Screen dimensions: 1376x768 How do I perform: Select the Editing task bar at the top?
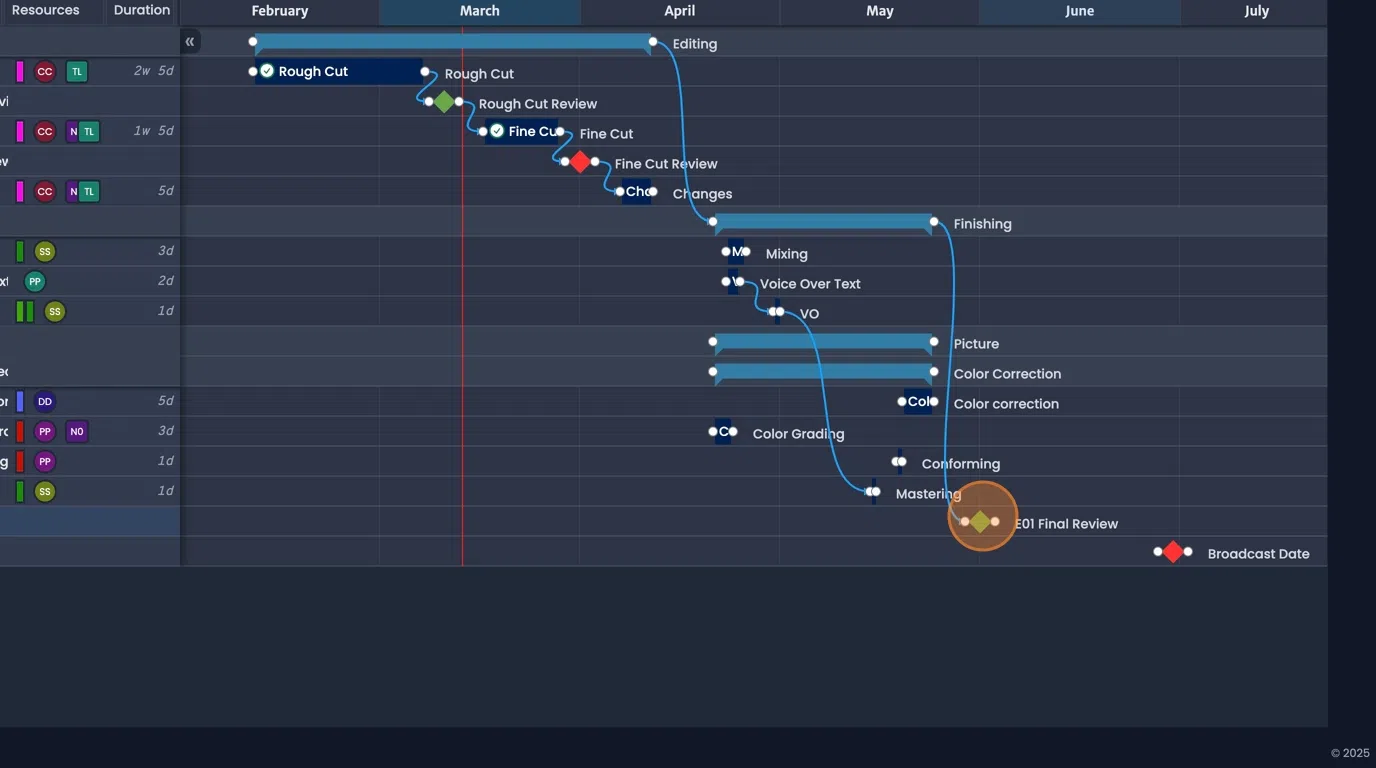tap(450, 42)
